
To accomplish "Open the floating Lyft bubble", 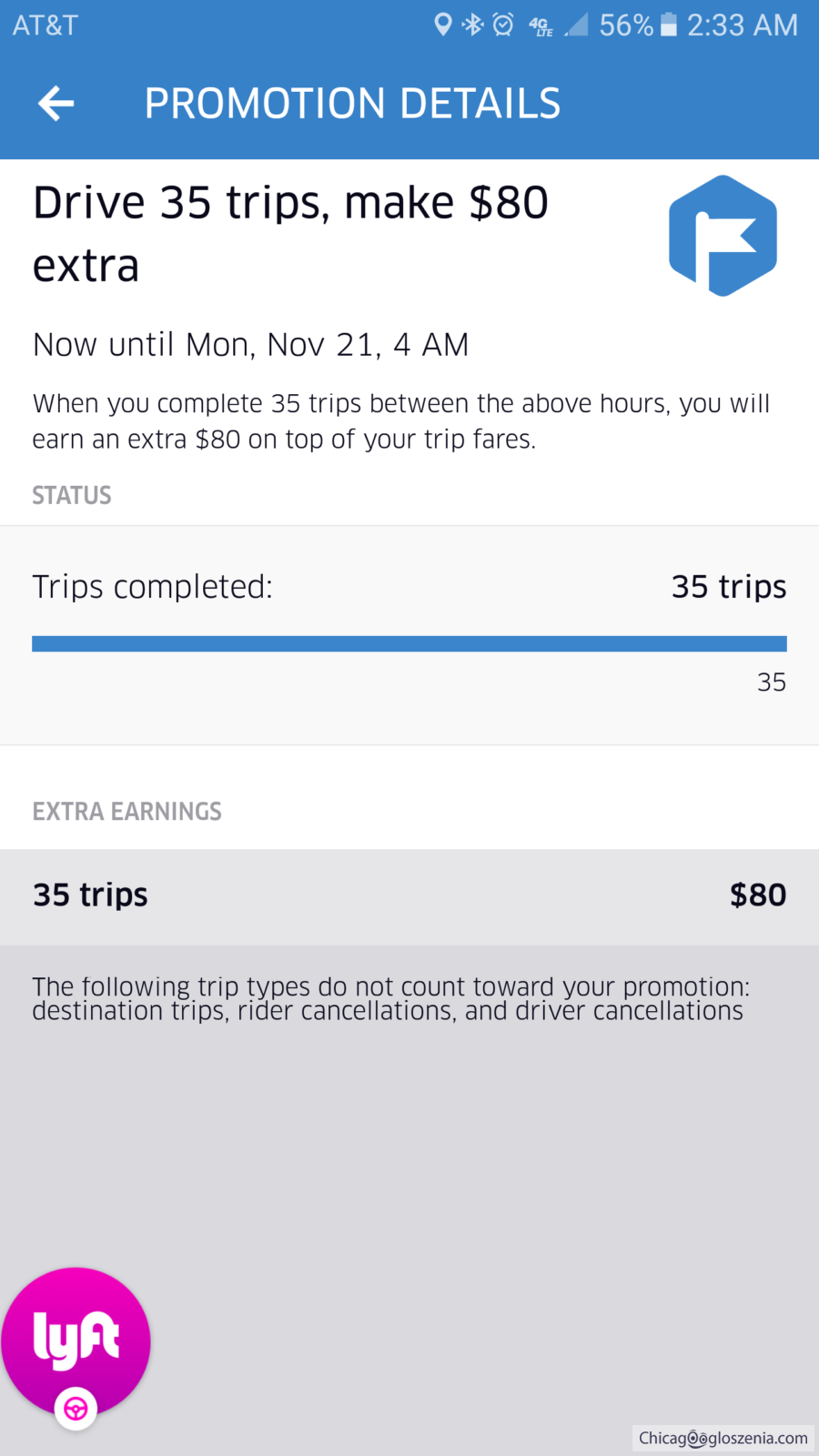I will pos(76,1339).
